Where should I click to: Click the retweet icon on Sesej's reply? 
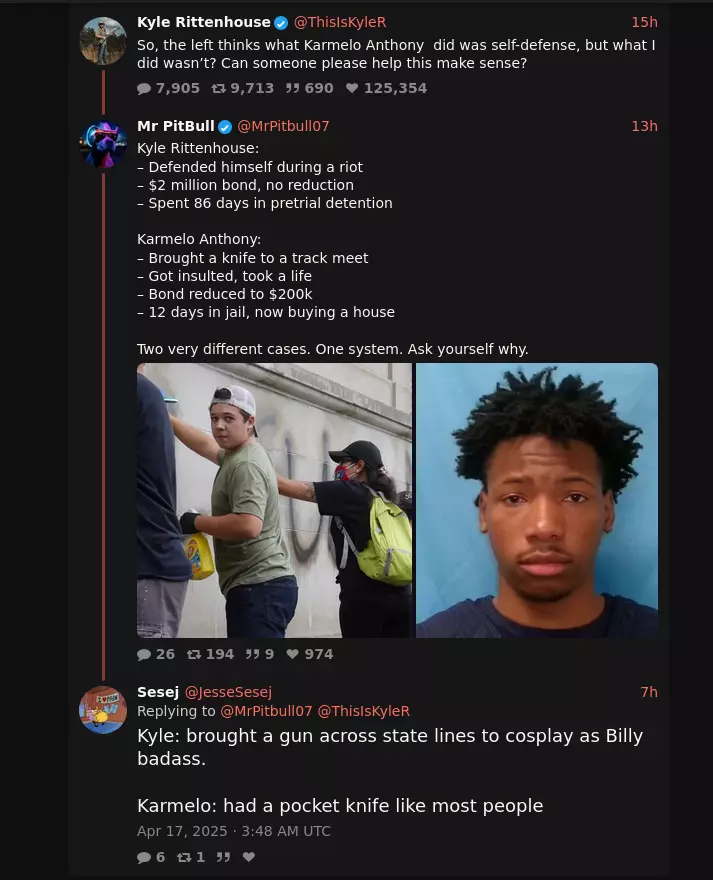184,857
